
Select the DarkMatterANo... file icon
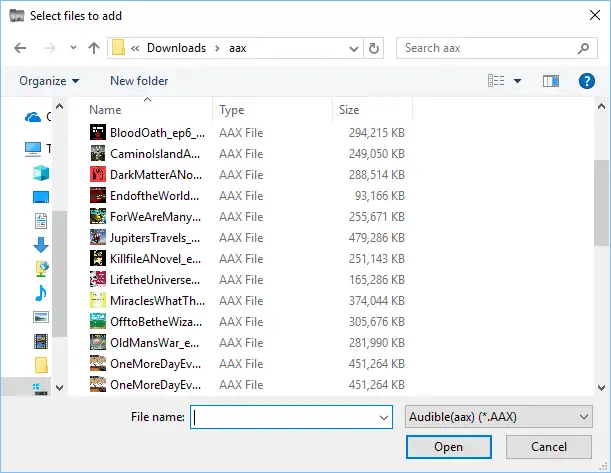[x=97, y=175]
